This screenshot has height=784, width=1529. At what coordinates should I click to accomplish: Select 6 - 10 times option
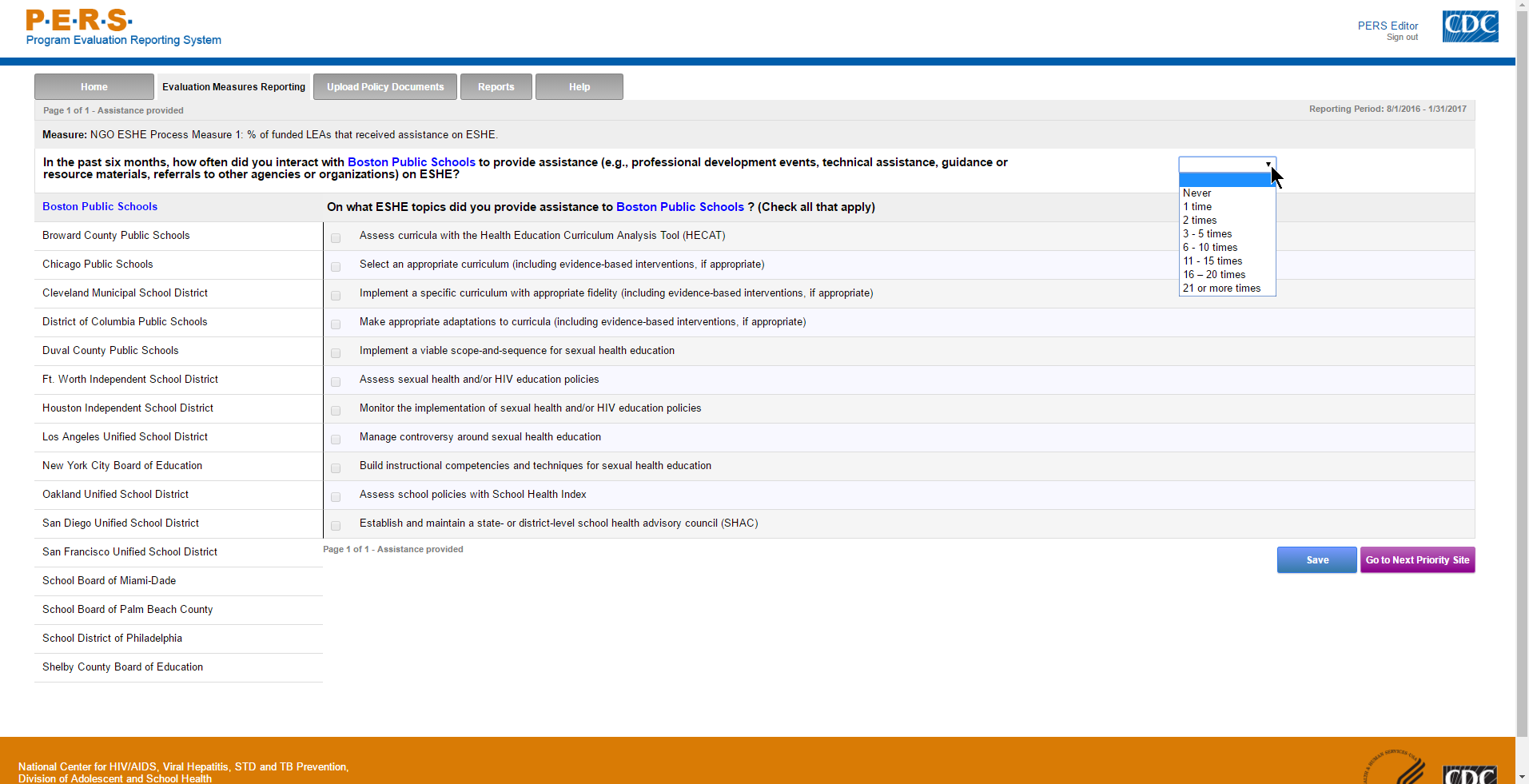1227,248
